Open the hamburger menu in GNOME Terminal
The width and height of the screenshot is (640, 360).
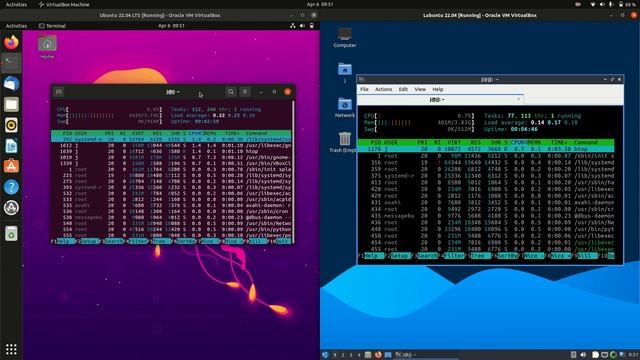point(245,92)
